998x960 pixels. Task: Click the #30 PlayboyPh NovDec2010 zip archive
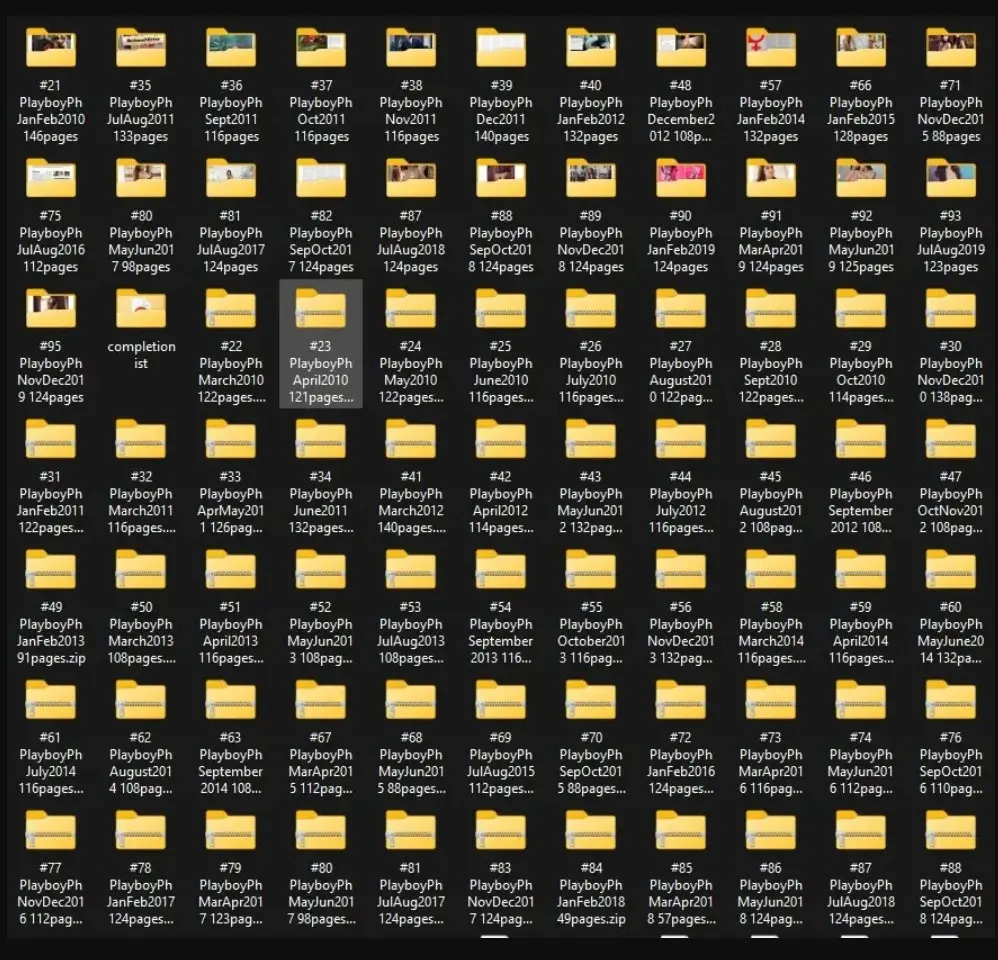point(951,309)
